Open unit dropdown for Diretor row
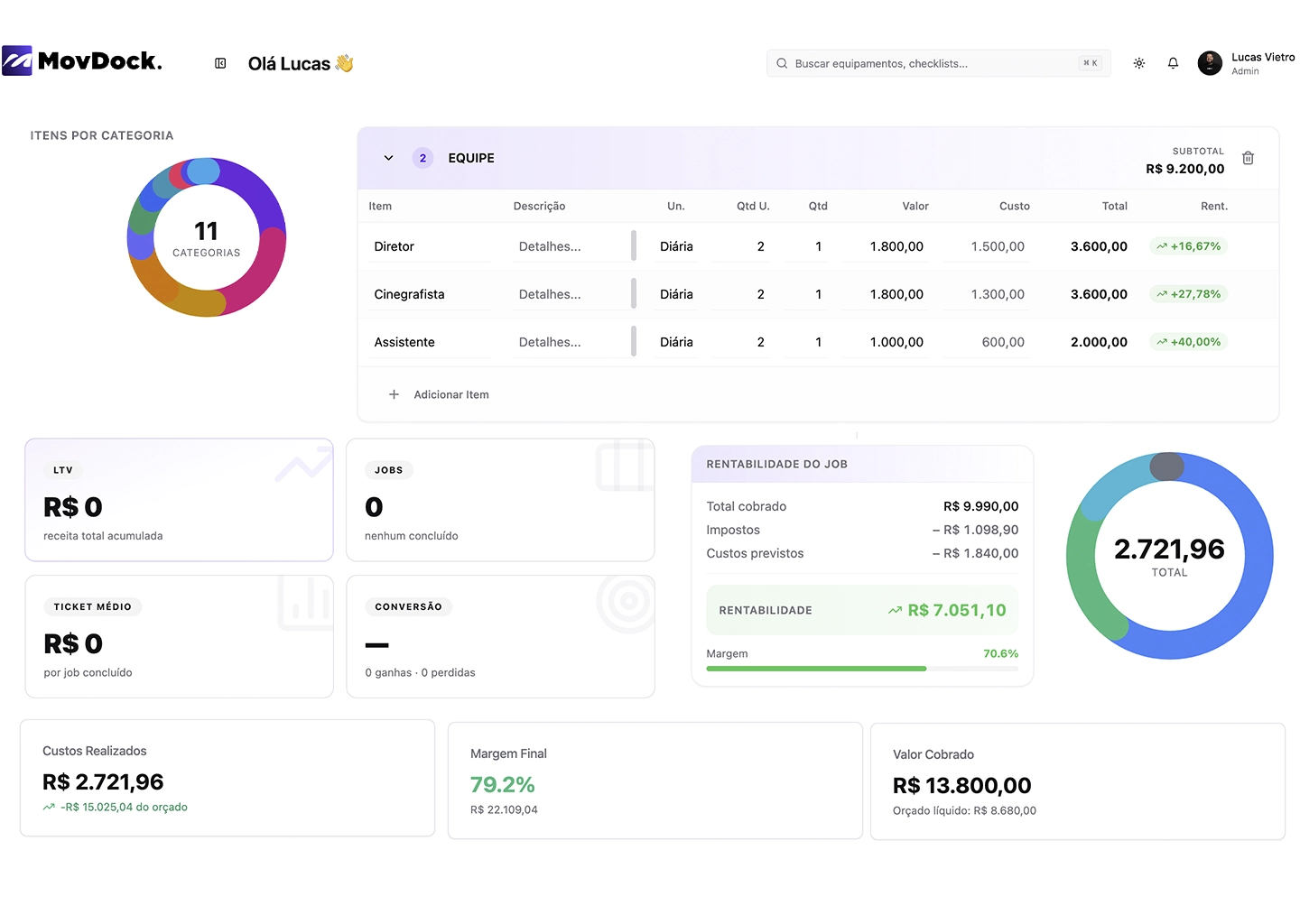Screen dimensions: 1300x924 [676, 246]
